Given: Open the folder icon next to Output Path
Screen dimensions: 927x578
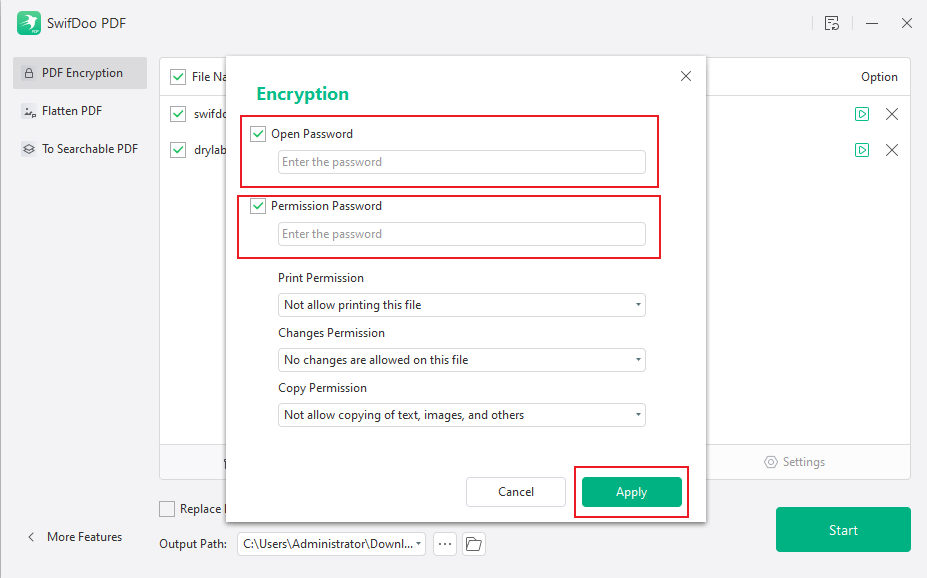Looking at the screenshot, I should click(473, 543).
